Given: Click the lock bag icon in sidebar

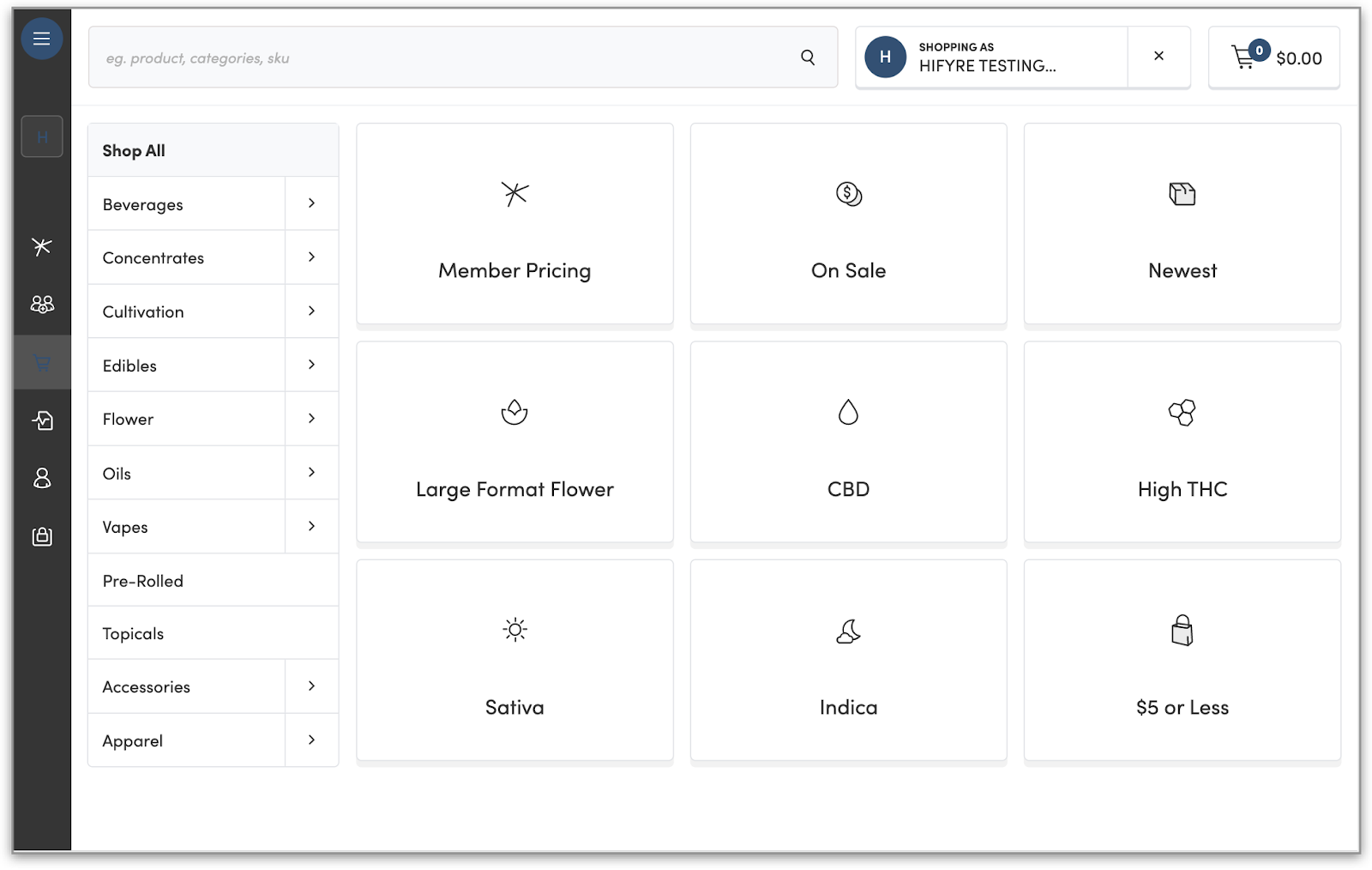Looking at the screenshot, I should [x=41, y=536].
